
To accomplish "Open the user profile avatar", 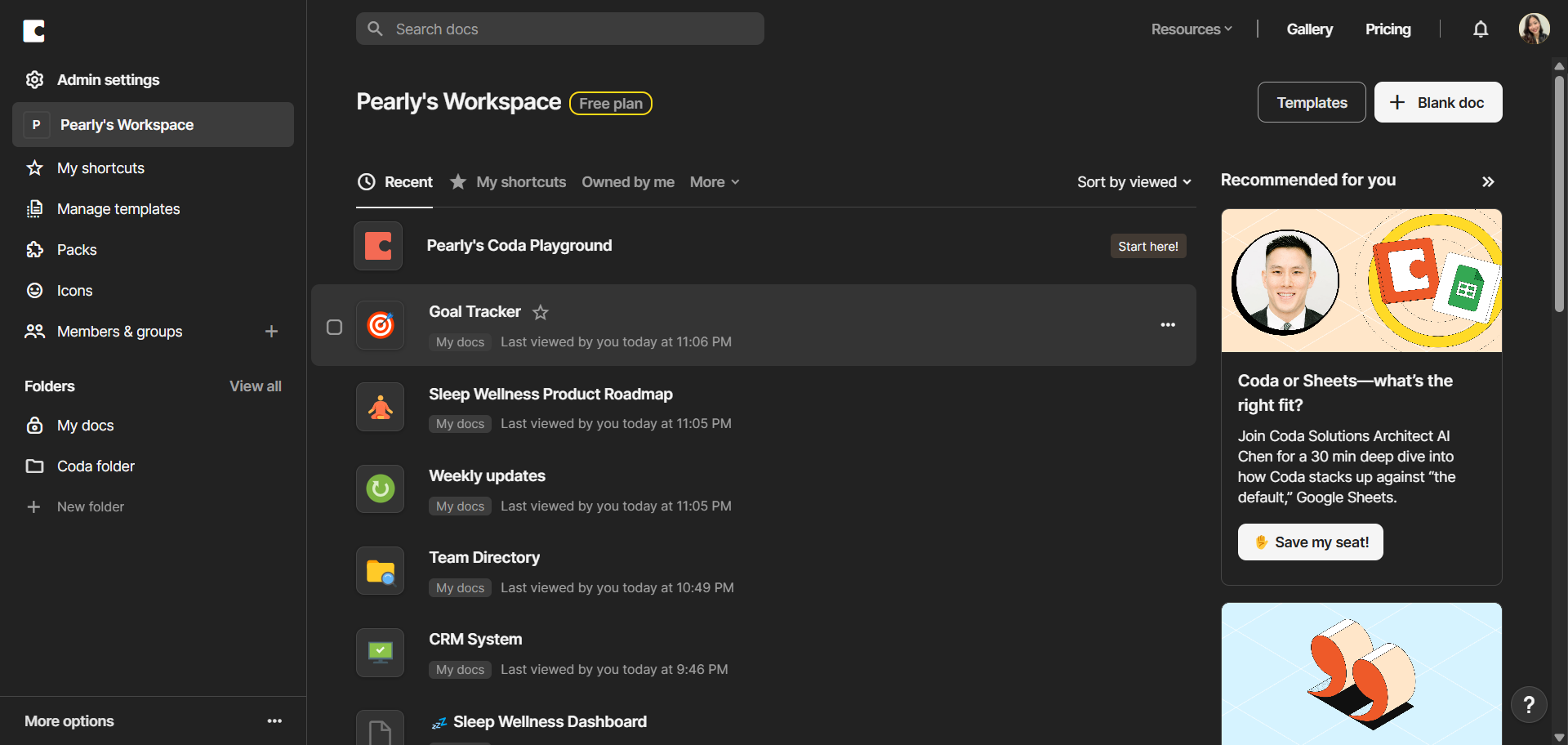I will (1534, 29).
